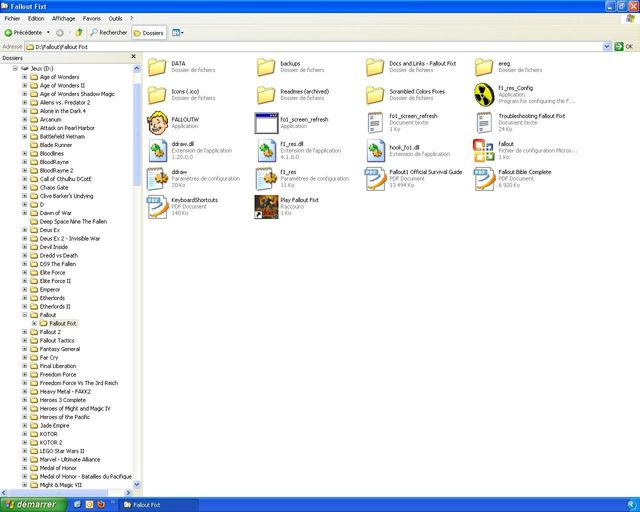640x512 pixels.
Task: Select Jade Empire in the folder tree
Action: coord(54,425)
